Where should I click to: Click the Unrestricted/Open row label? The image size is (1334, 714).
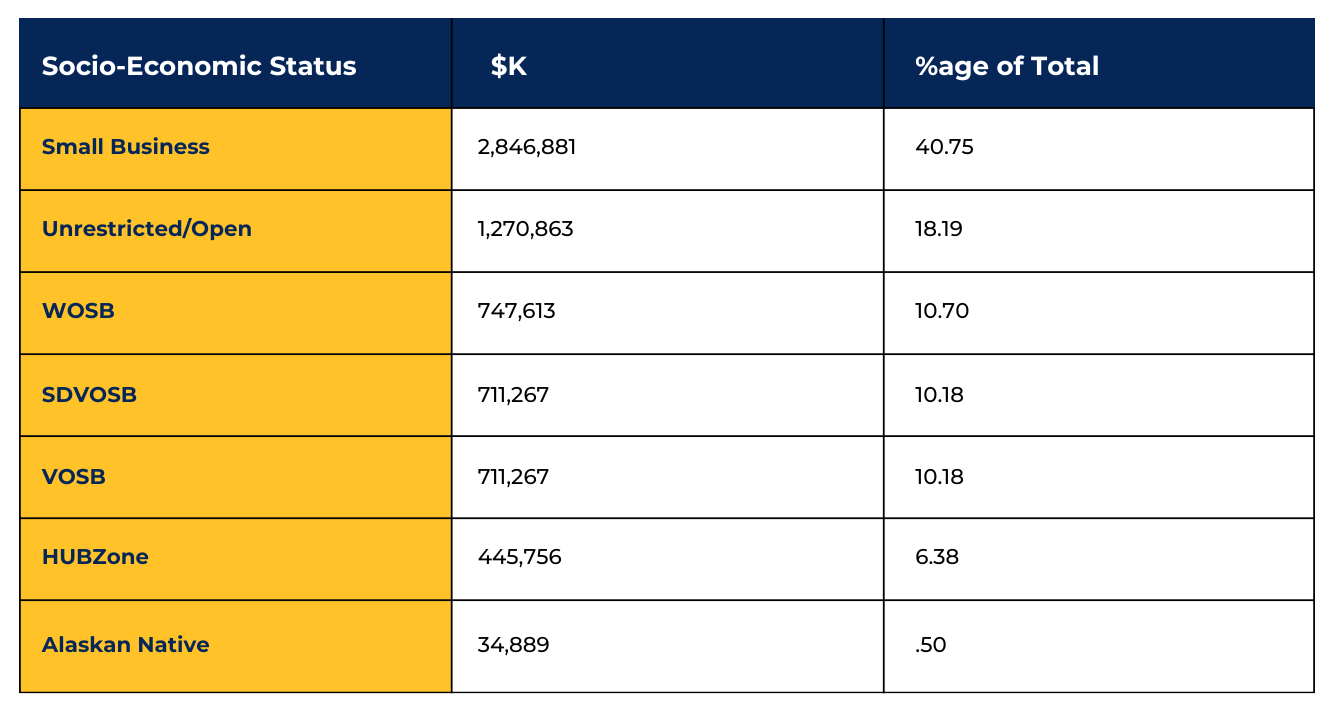click(147, 229)
